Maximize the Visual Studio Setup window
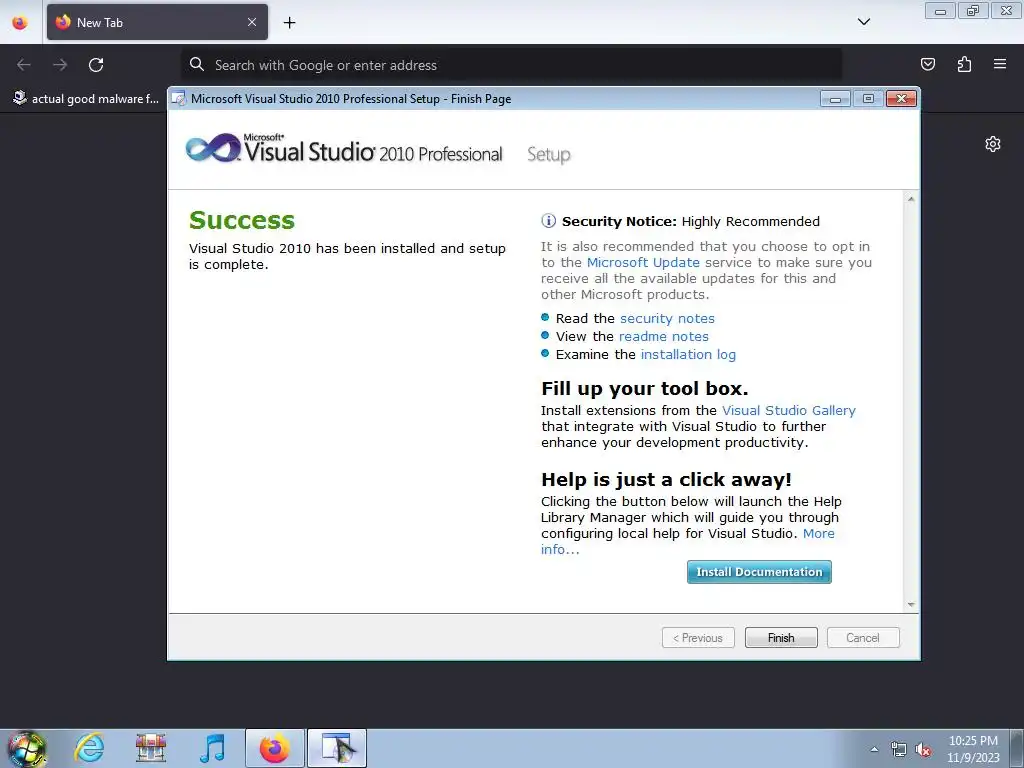The image size is (1024, 768). 868,99
